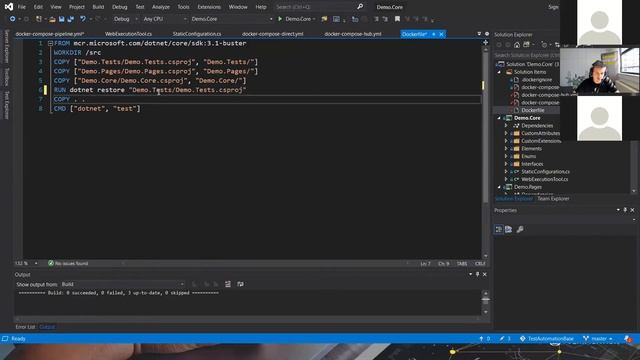Open the Debug configuration dropdown
The height and width of the screenshot is (360, 640).
125,19
